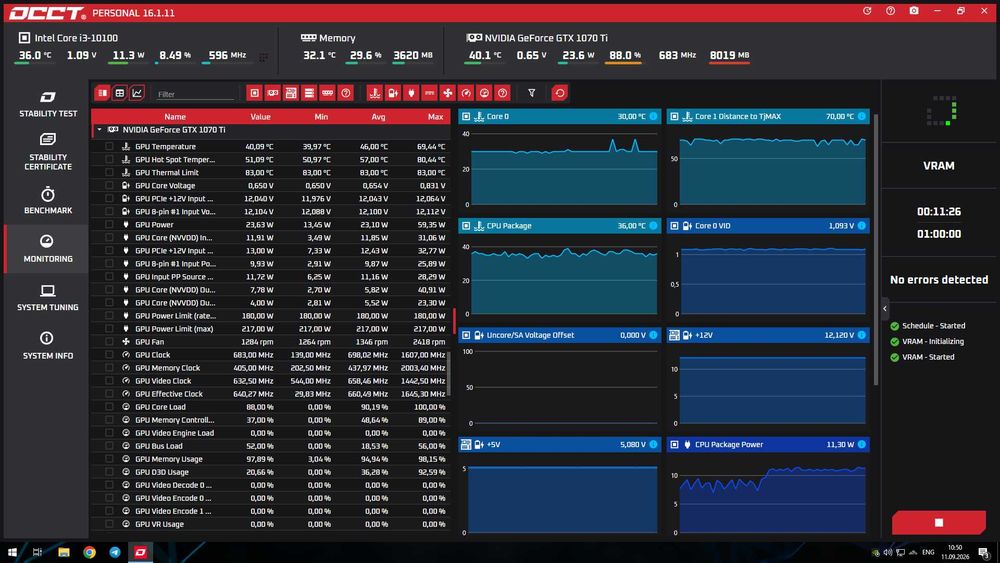Viewport: 1000px width, 563px height.
Task: Stop the running VRAM test
Action: point(939,522)
